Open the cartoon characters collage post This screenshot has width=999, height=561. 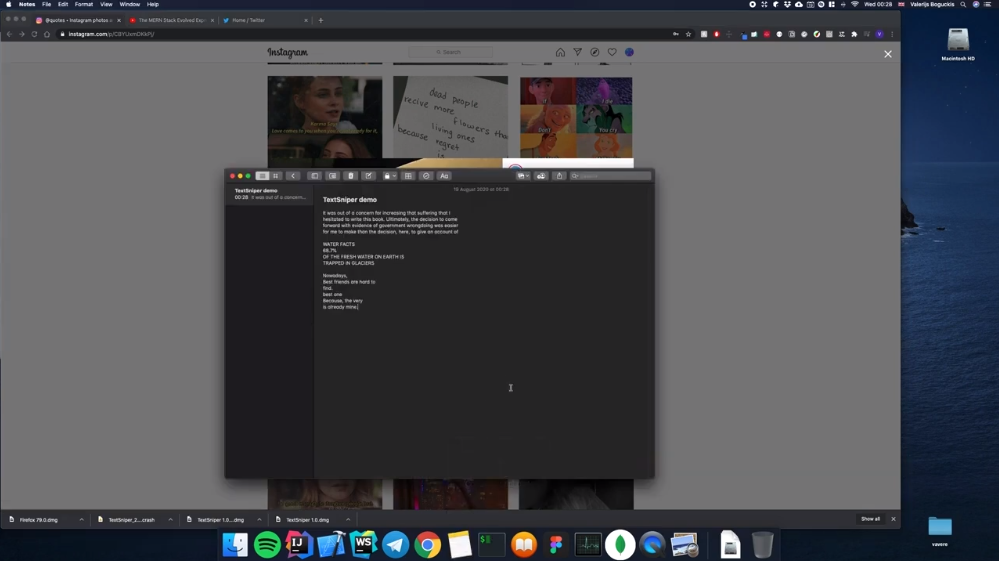click(x=576, y=117)
